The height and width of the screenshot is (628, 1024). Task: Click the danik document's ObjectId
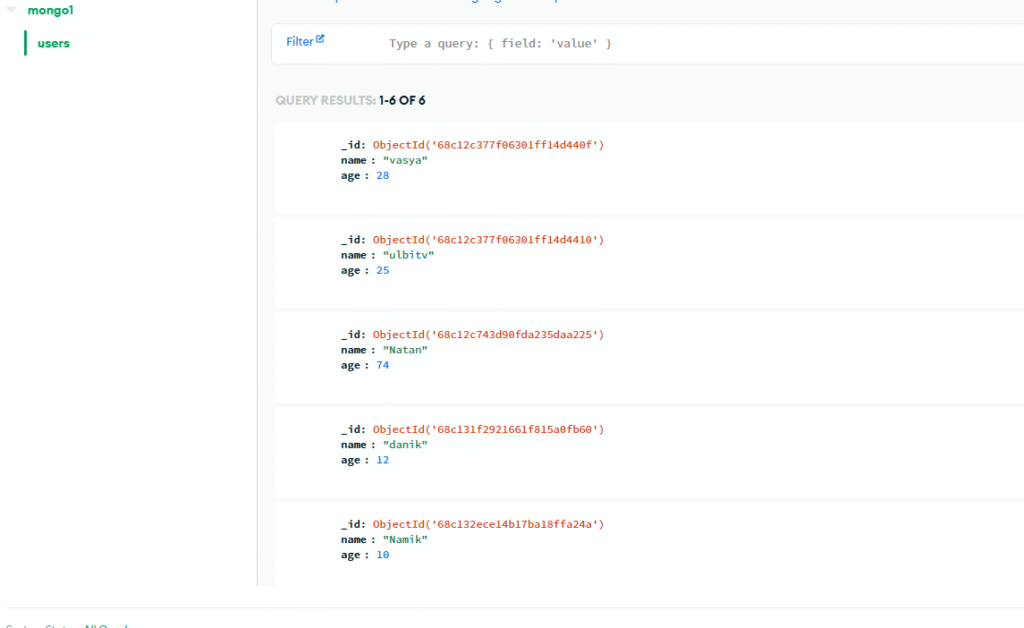pos(488,430)
